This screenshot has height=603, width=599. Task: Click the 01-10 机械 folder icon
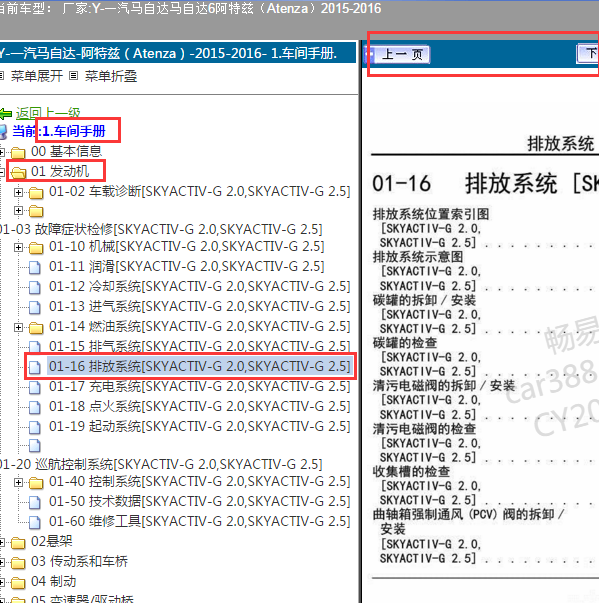coord(36,248)
